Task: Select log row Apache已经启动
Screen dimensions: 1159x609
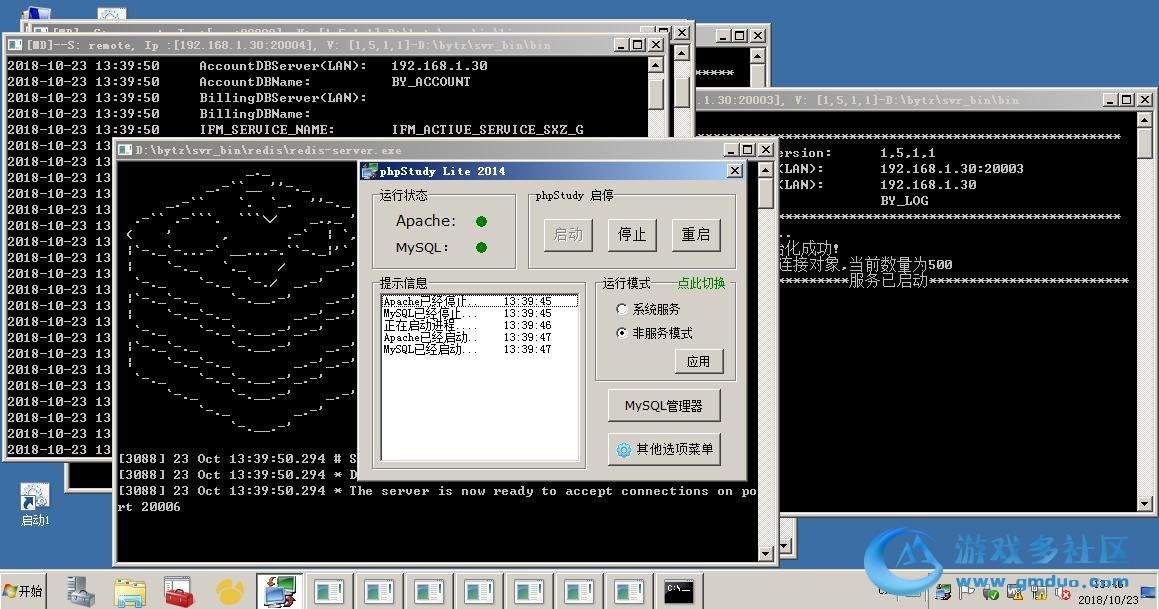Action: click(x=479, y=337)
